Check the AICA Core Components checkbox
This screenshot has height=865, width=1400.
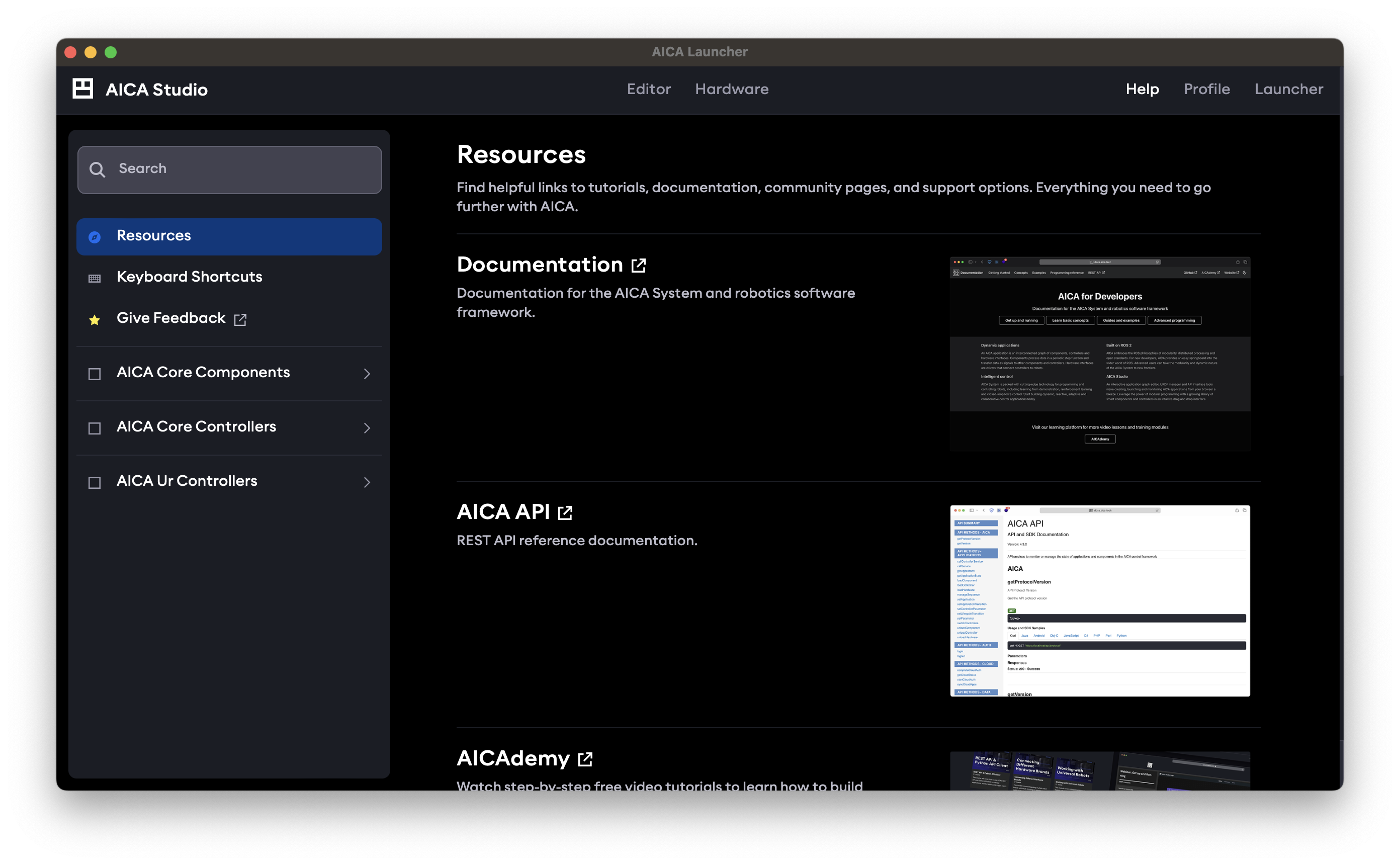click(x=94, y=374)
